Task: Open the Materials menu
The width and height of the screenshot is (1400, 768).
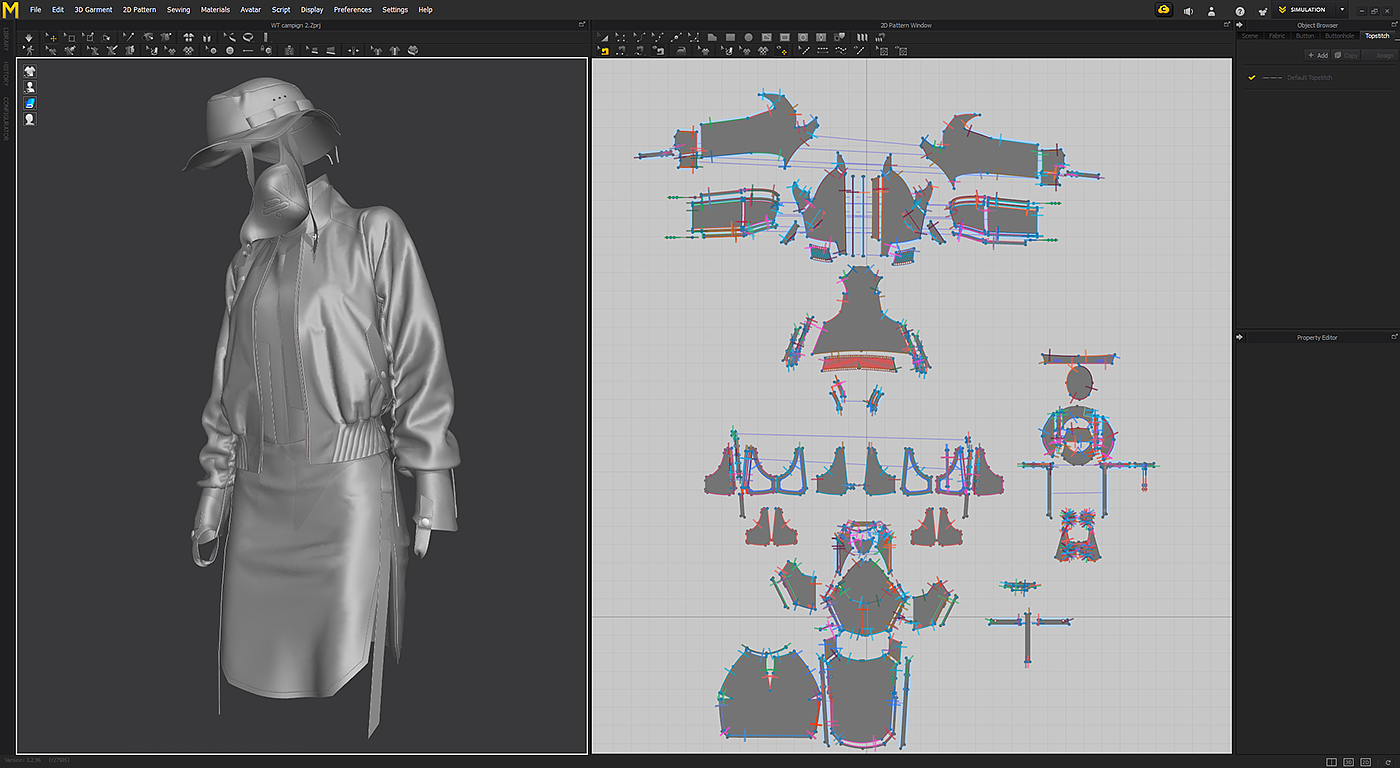Action: point(215,10)
